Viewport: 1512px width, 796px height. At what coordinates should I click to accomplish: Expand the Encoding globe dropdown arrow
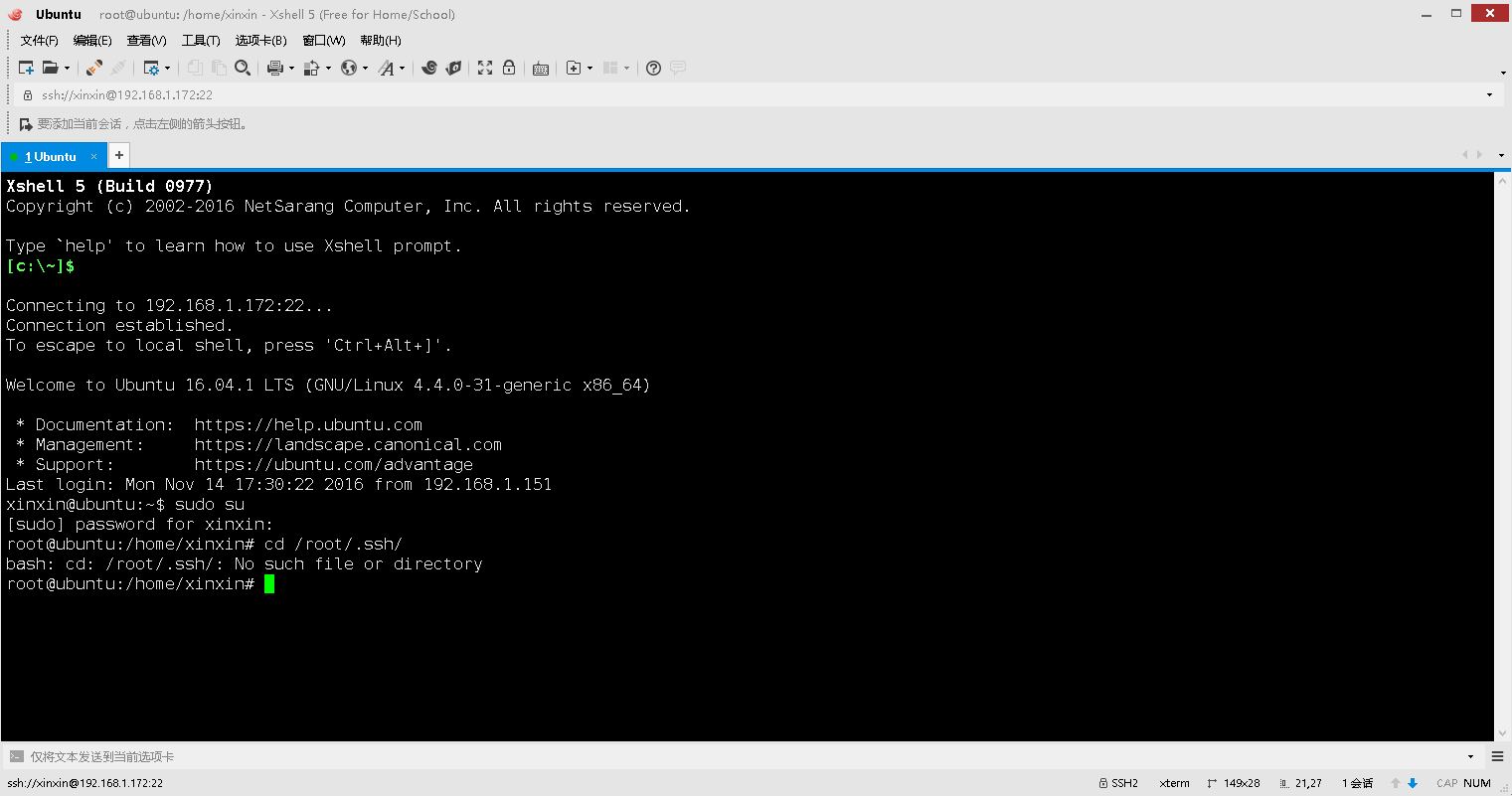tap(365, 69)
